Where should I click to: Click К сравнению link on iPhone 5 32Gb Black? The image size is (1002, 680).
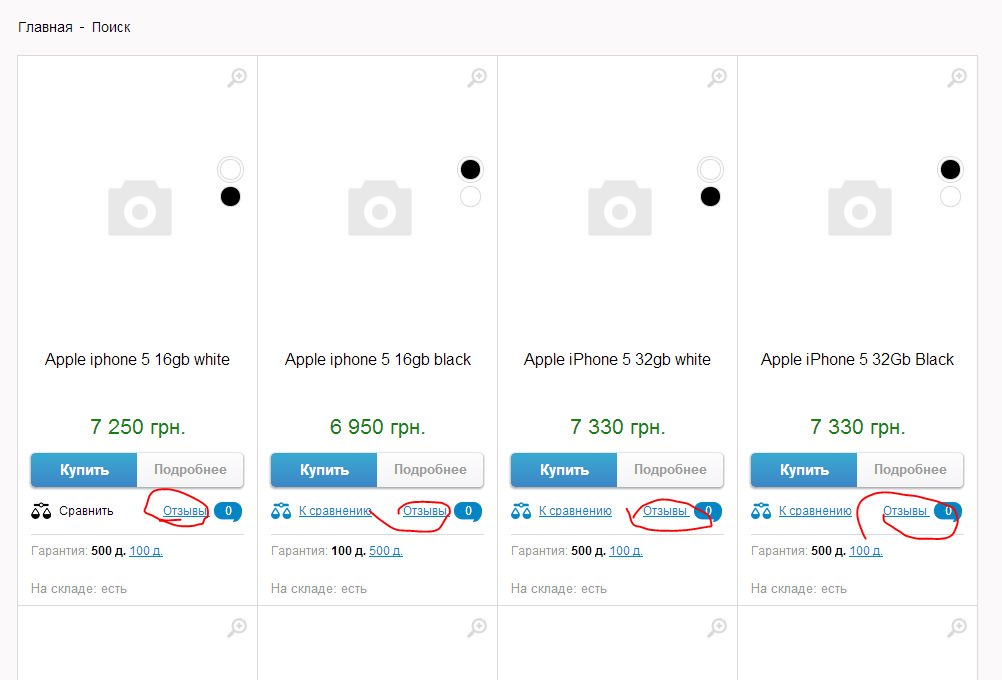pos(815,511)
